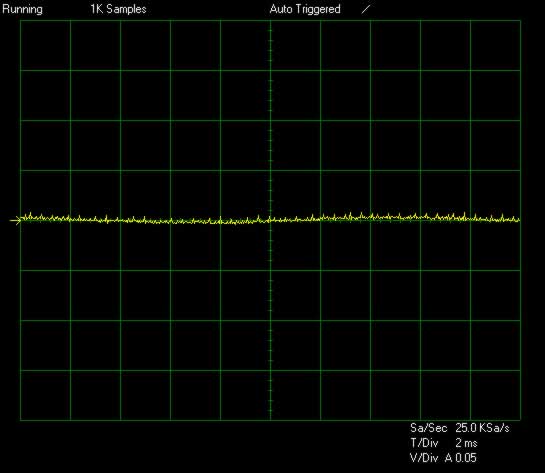Click the yellow trace at center vertical axis
Screen dimensions: 545x473
(270, 220)
